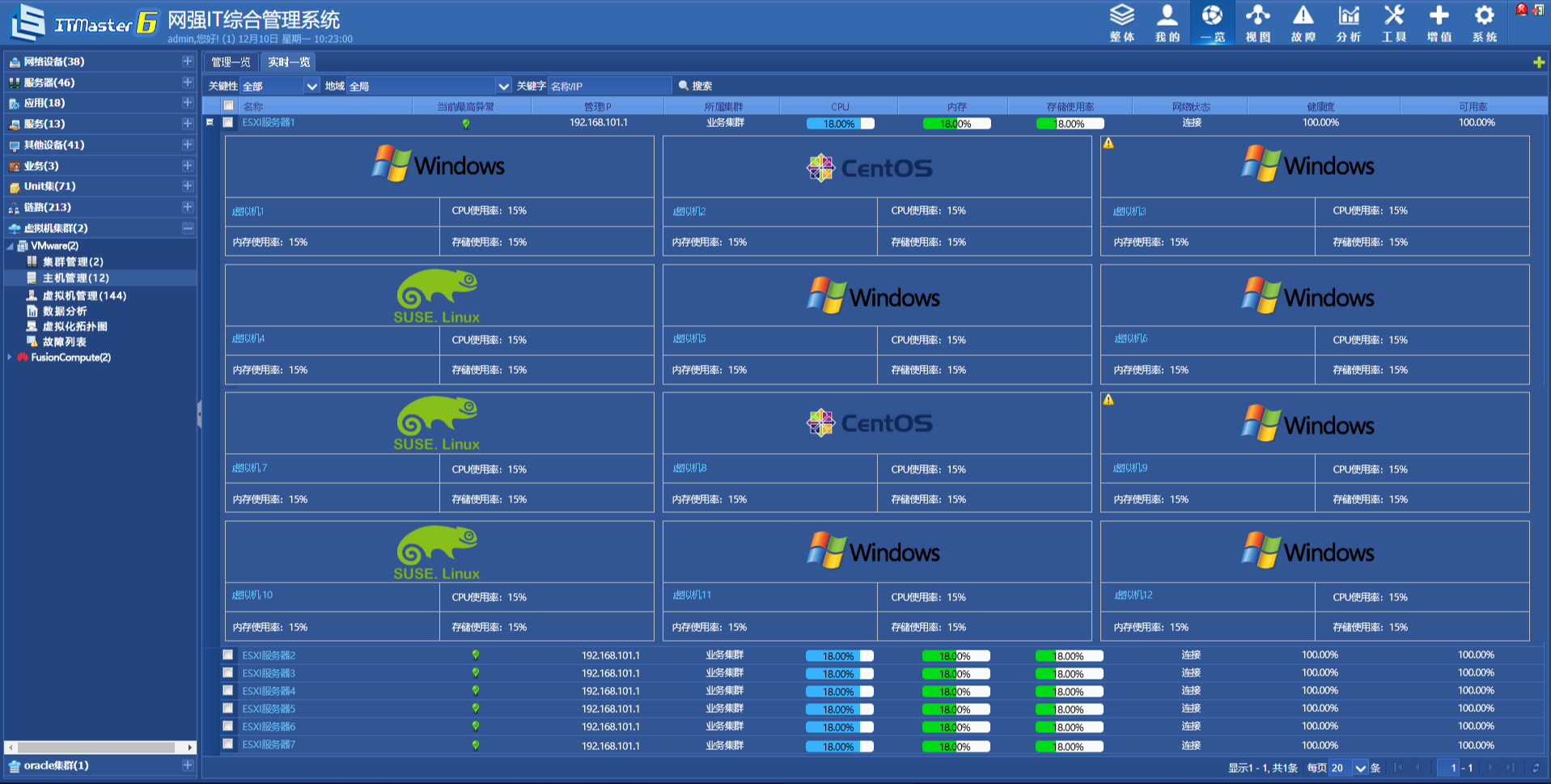Click the storage usage bar of ESXI服务器3
Screen dimensions: 1551x784
tap(1070, 674)
